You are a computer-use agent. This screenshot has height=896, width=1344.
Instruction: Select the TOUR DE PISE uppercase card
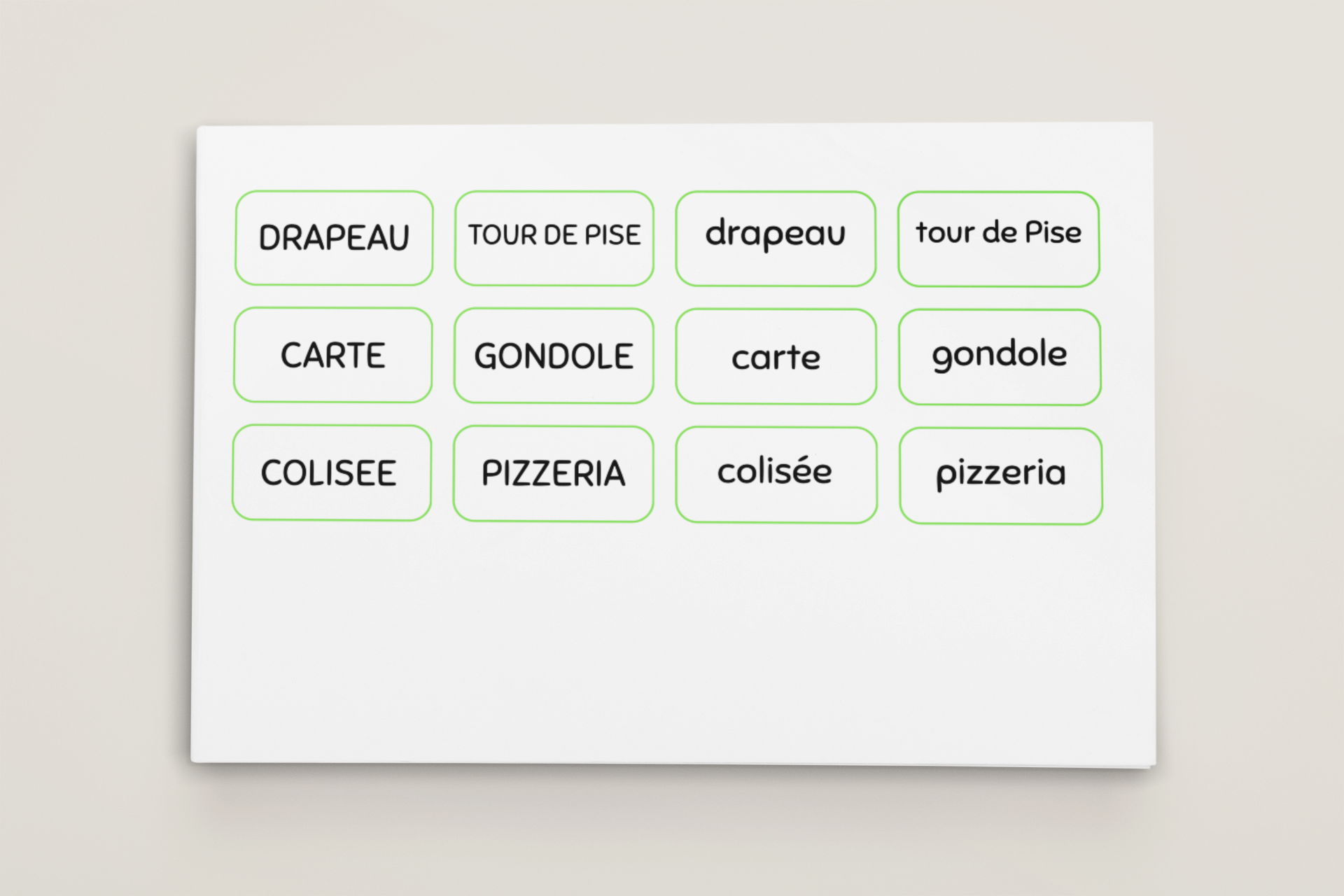[x=554, y=238]
